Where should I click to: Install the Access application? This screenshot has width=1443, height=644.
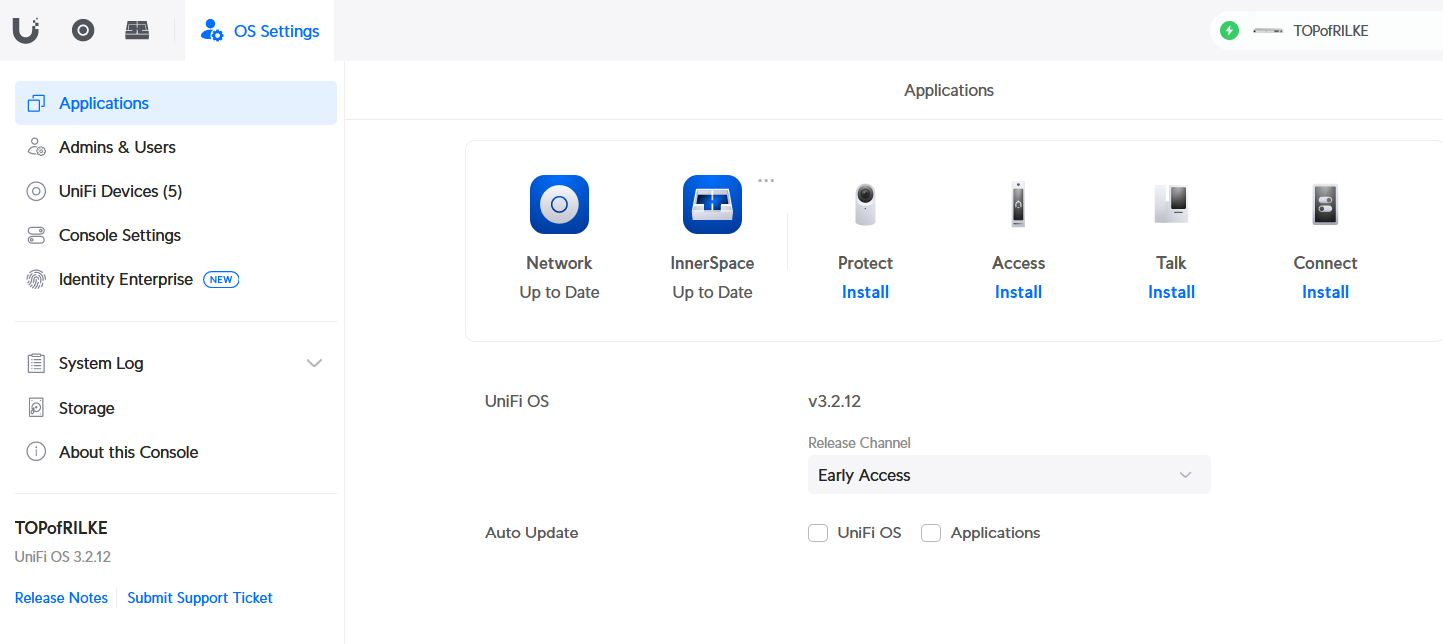pyautogui.click(x=1018, y=292)
